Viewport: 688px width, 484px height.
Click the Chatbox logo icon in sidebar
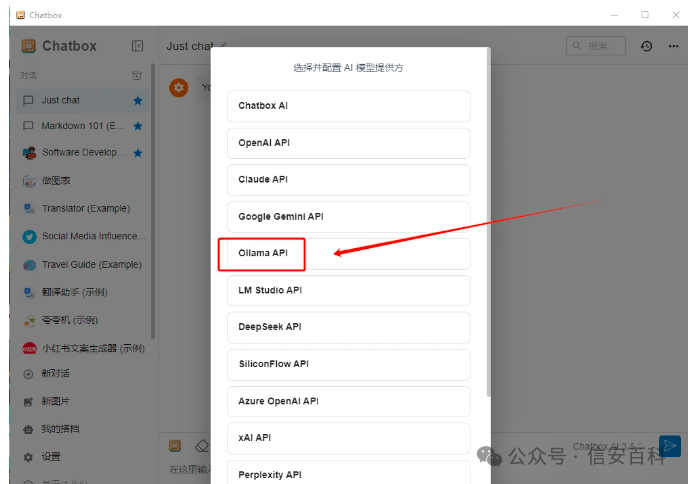coord(29,46)
